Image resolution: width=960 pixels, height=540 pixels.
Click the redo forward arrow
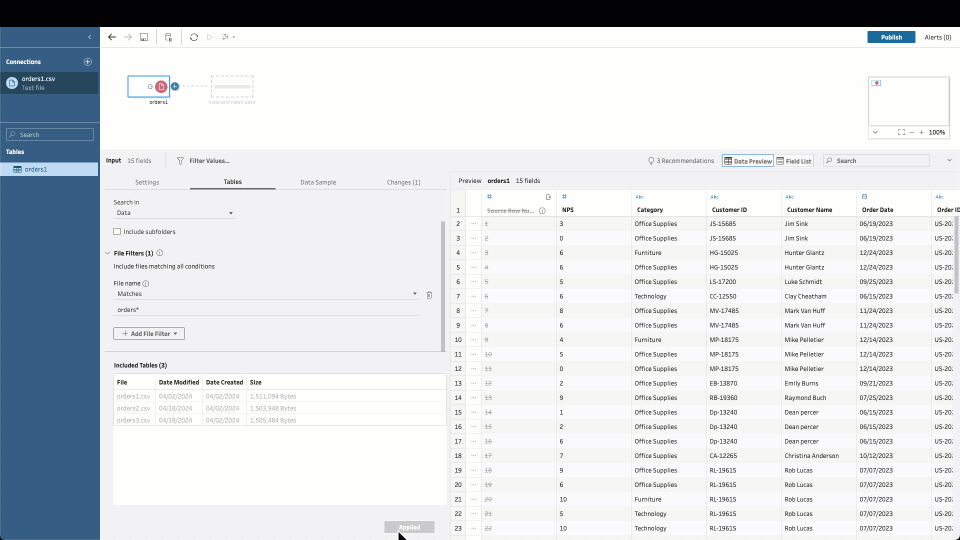128,37
